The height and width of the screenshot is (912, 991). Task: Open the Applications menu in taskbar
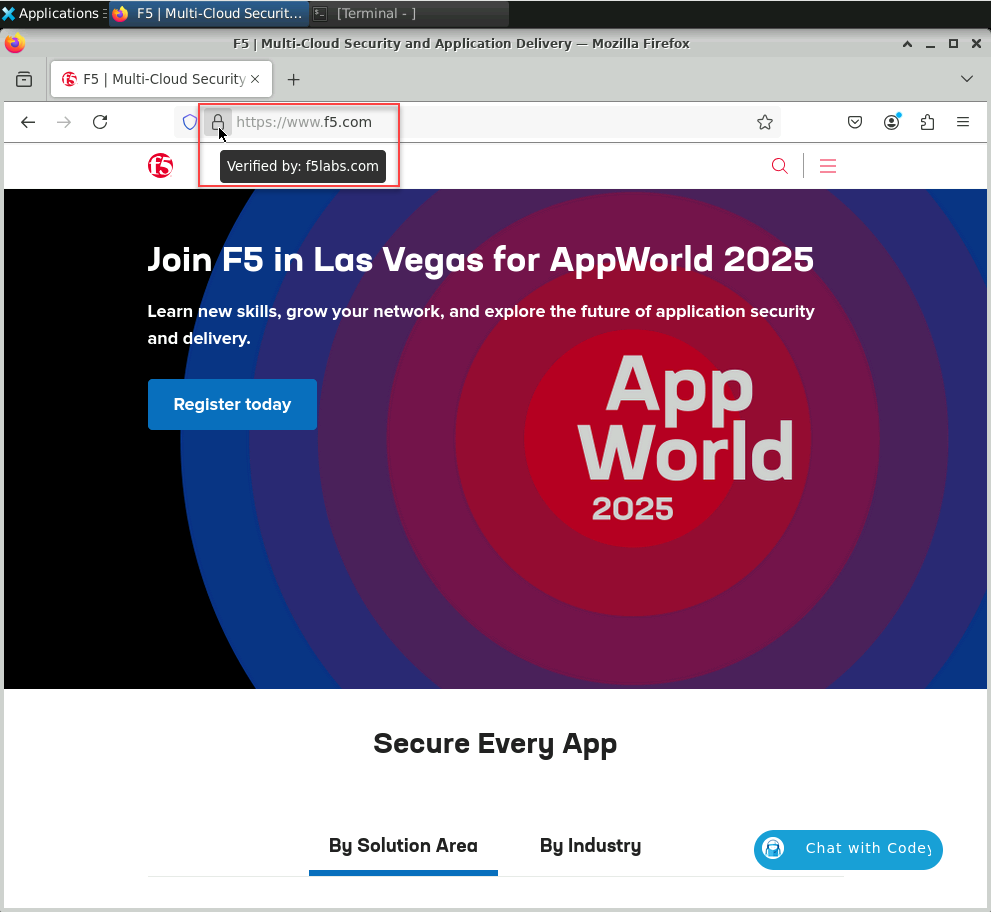pyautogui.click(x=53, y=13)
